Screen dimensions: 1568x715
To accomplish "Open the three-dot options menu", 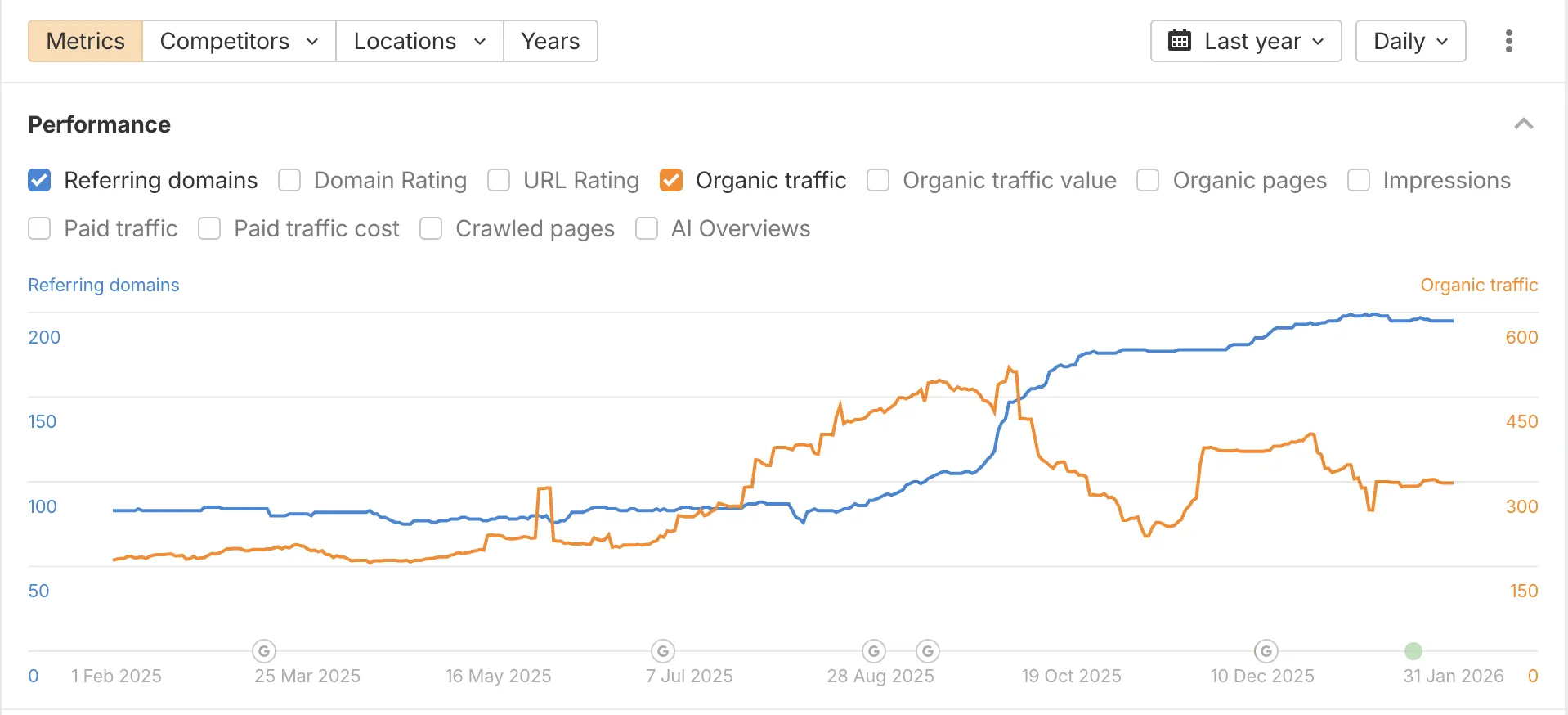I will pos(1508,40).
